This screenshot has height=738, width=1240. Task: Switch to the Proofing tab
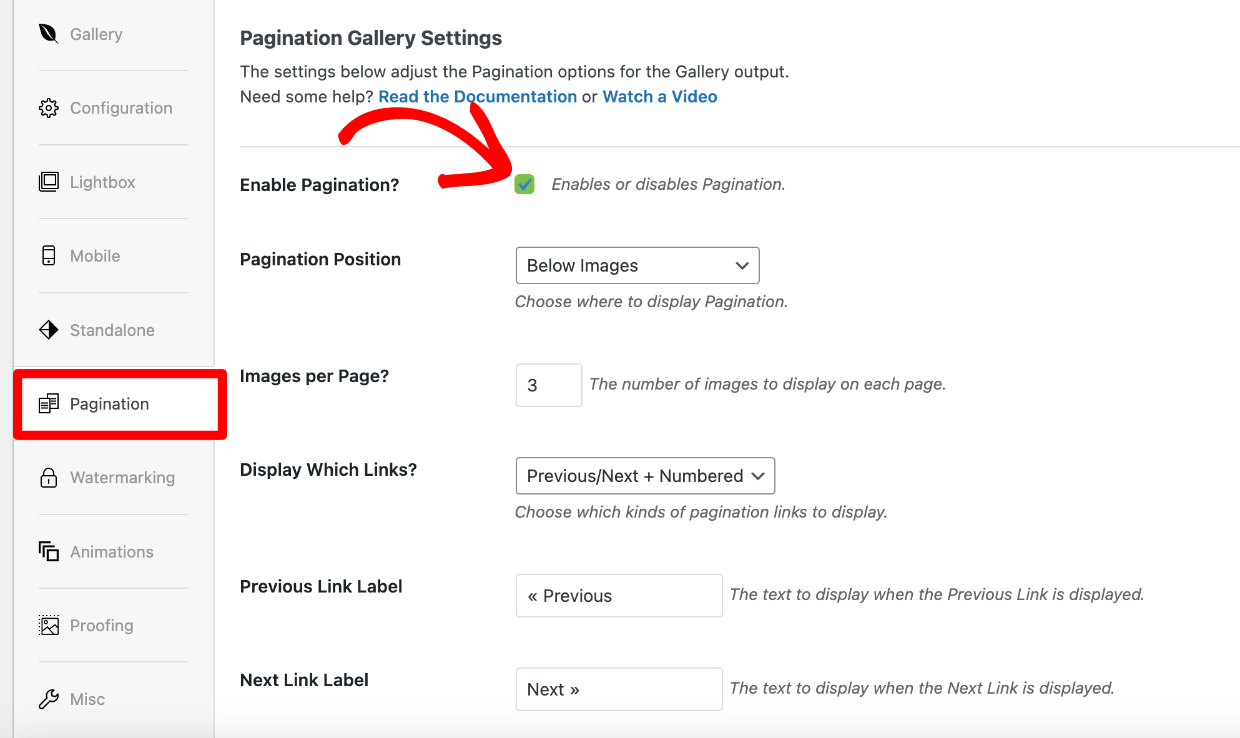100,625
